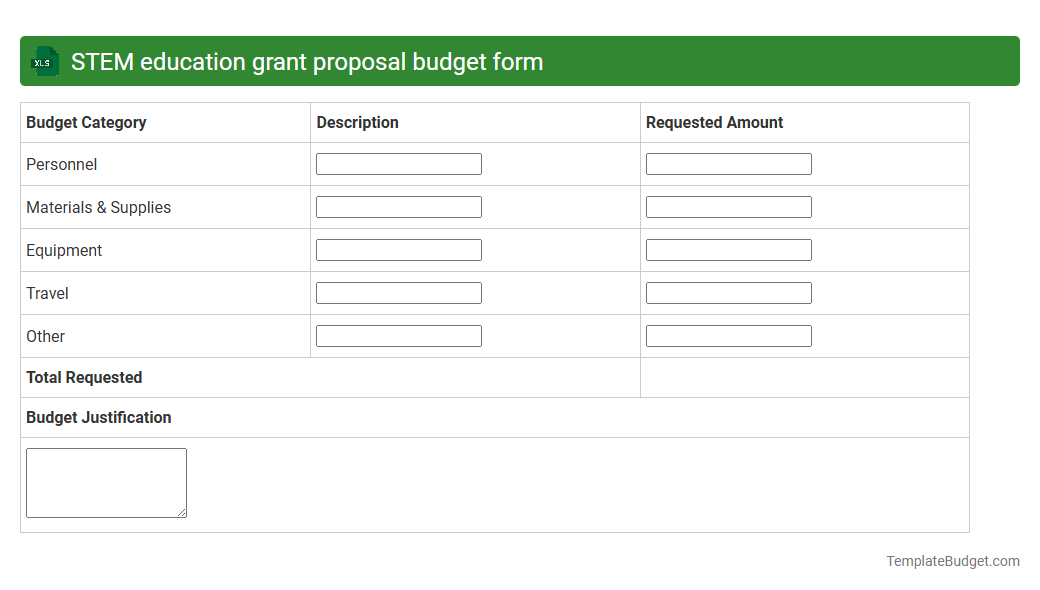The width and height of the screenshot is (1040, 590).
Task: Click the Travel description input field
Action: tap(398, 292)
